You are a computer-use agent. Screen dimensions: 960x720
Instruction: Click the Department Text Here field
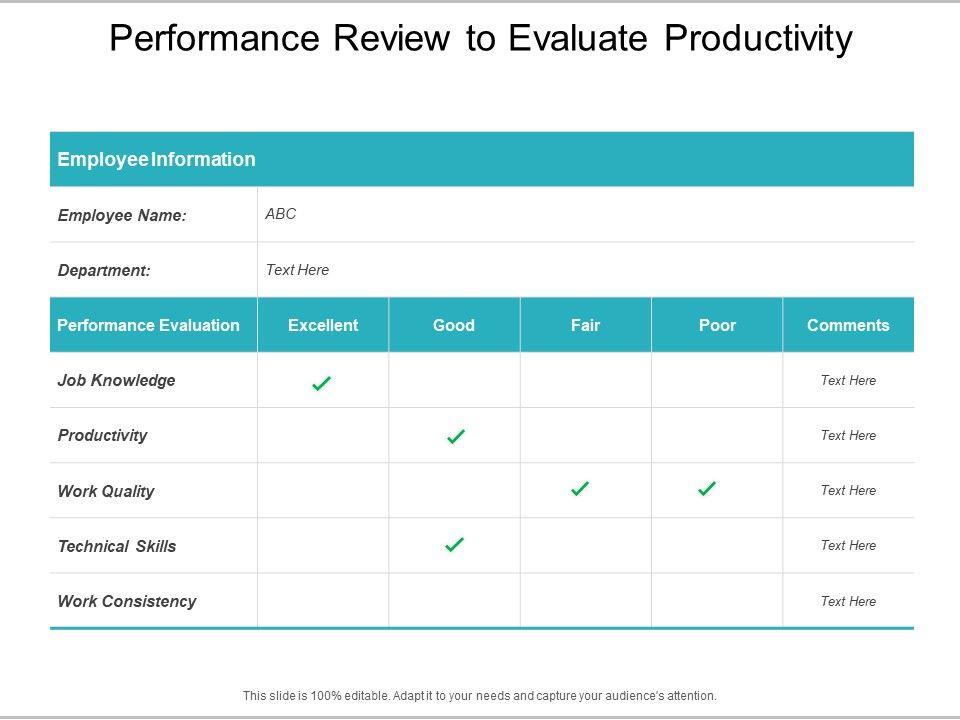[297, 270]
